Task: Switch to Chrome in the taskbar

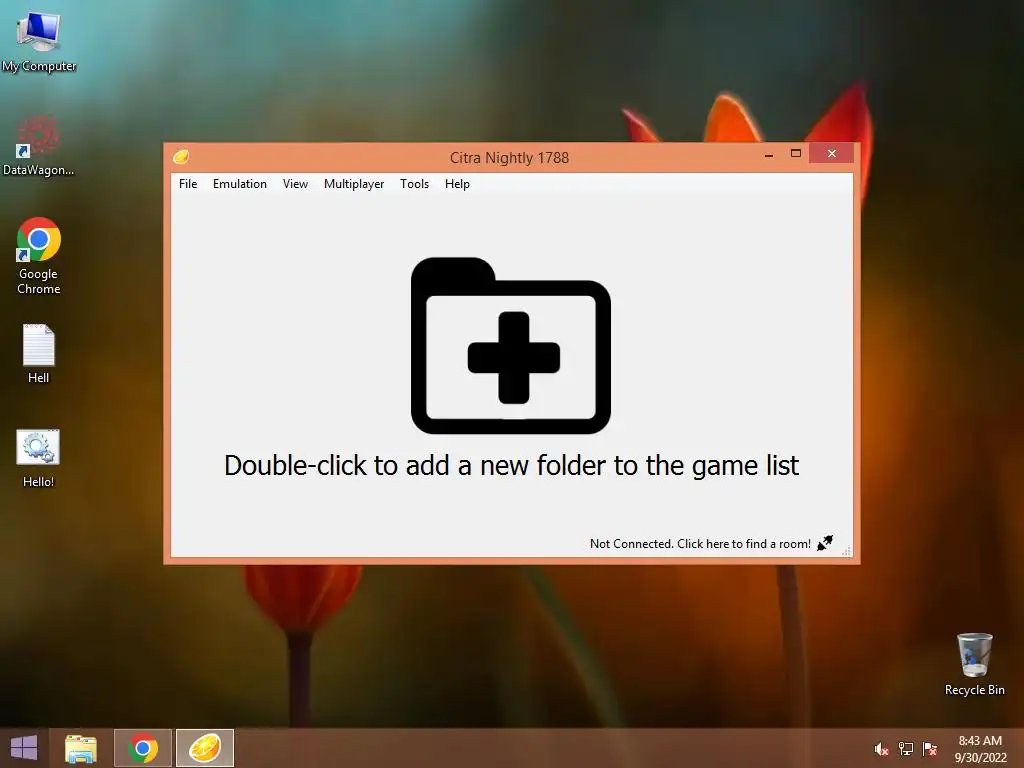Action: coord(143,748)
